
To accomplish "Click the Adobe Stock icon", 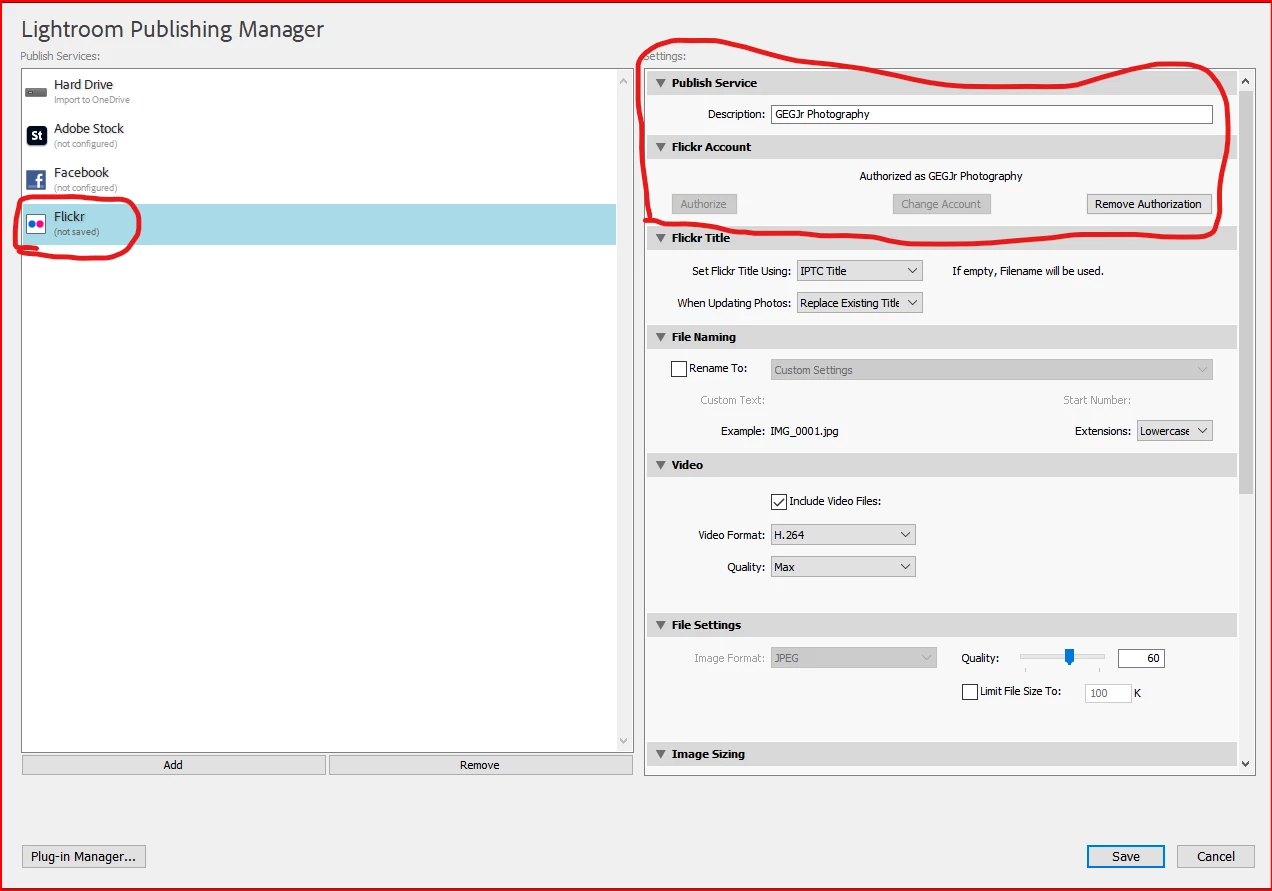I will coord(36,135).
